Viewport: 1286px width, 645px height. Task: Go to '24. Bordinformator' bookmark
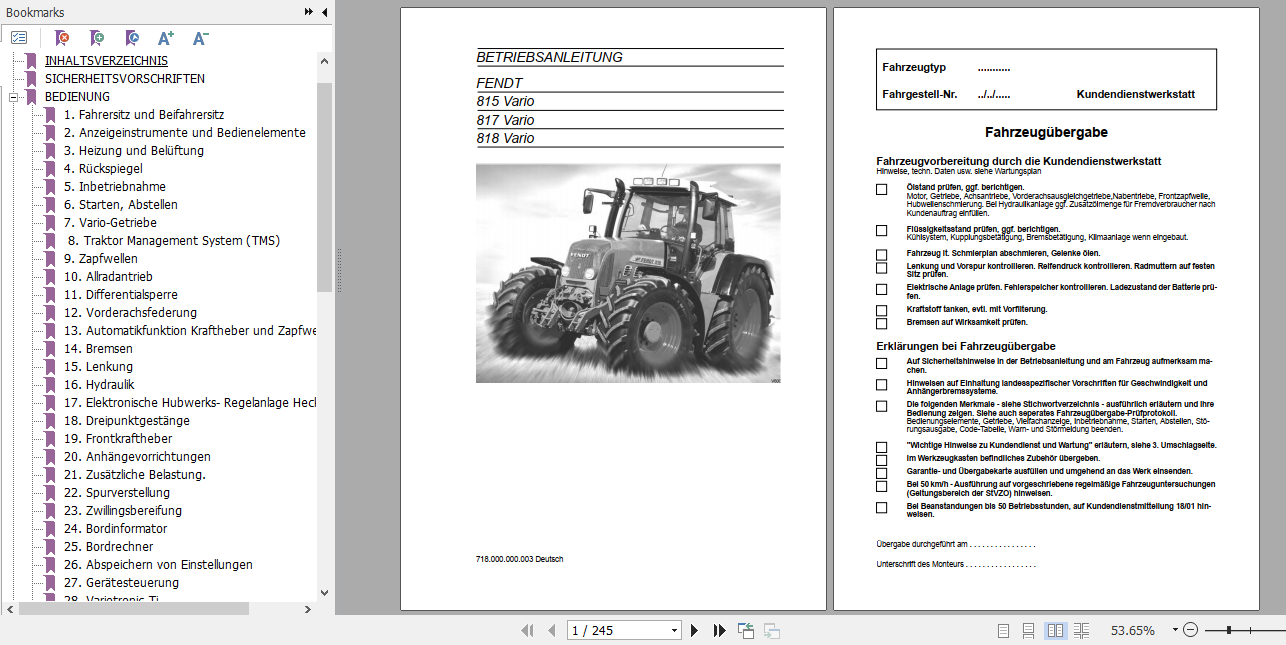tap(116, 529)
